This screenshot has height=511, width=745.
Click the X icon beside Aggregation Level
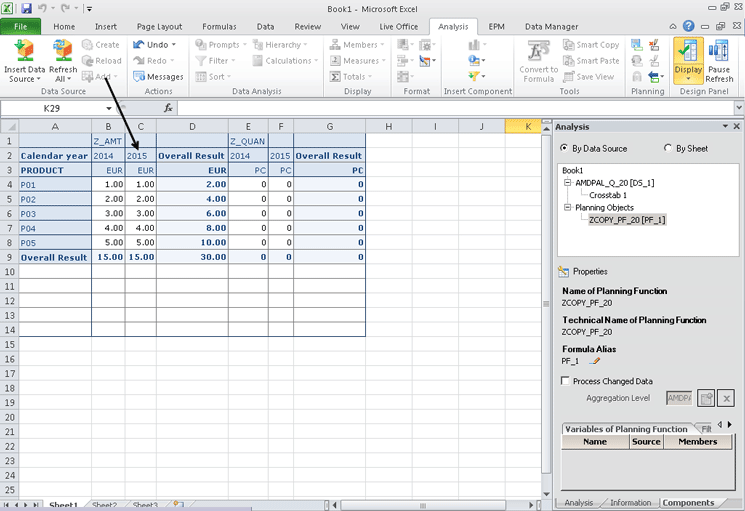tap(727, 398)
